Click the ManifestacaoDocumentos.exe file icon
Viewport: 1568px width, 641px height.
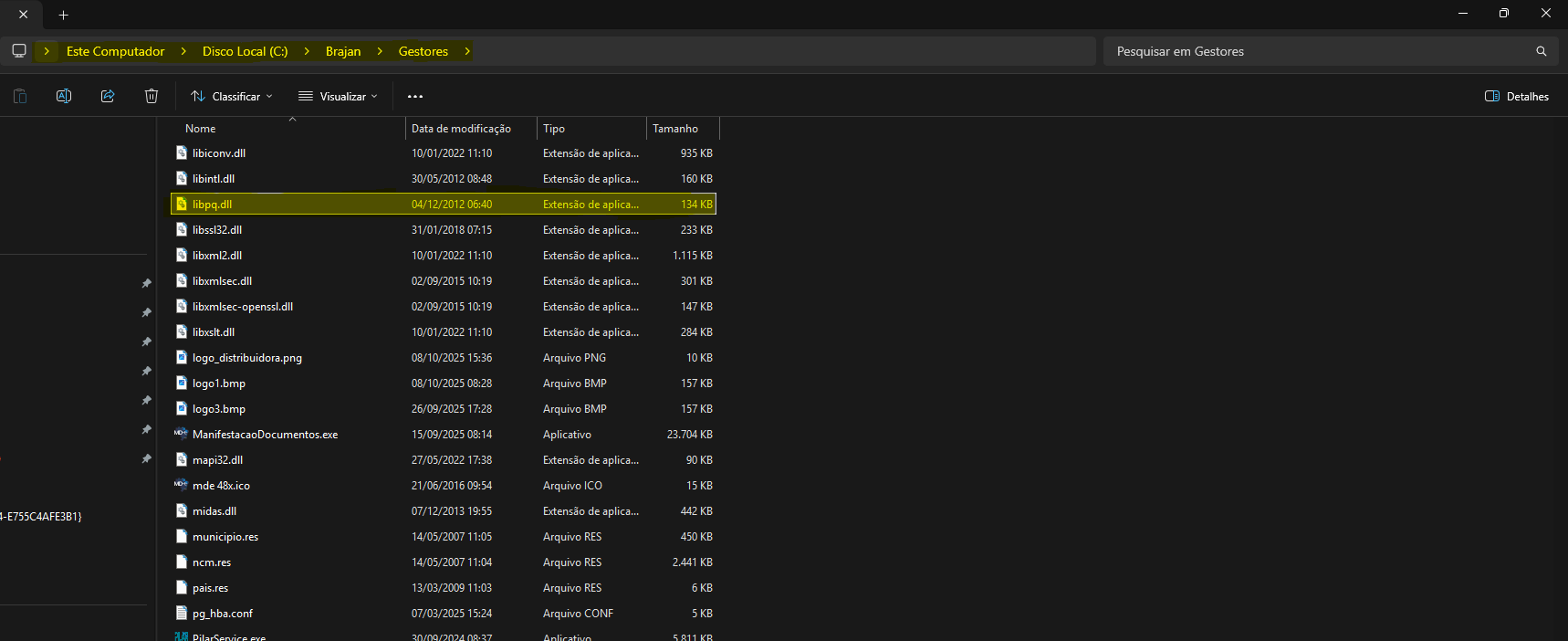coord(181,435)
